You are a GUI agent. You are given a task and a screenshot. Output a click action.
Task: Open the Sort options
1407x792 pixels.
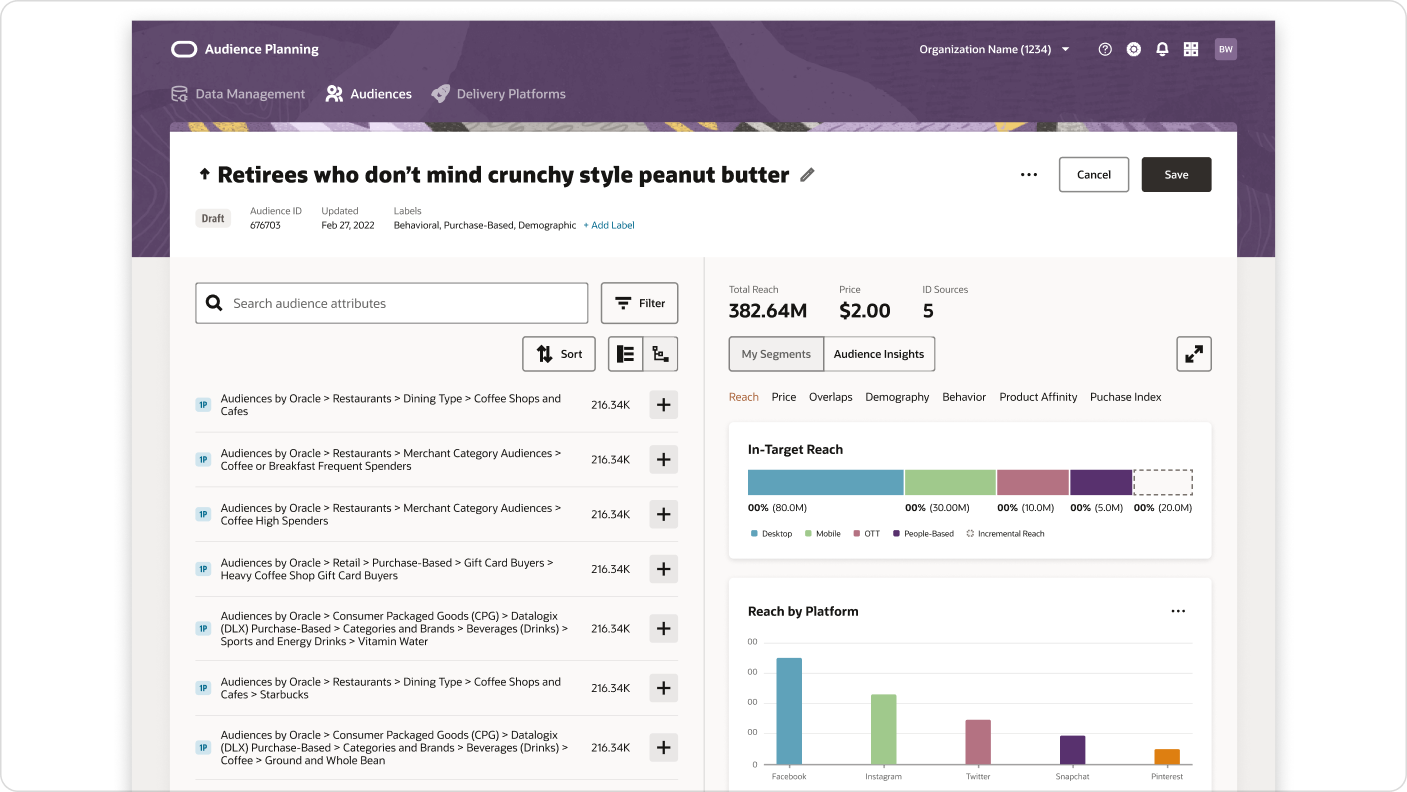[559, 354]
